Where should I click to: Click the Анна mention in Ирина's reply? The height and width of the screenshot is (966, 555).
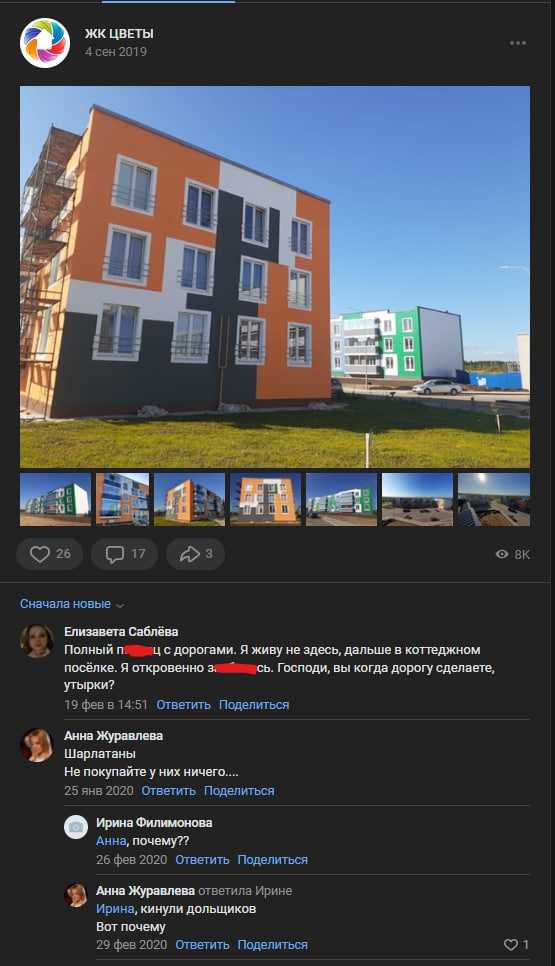pyautogui.click(x=111, y=841)
